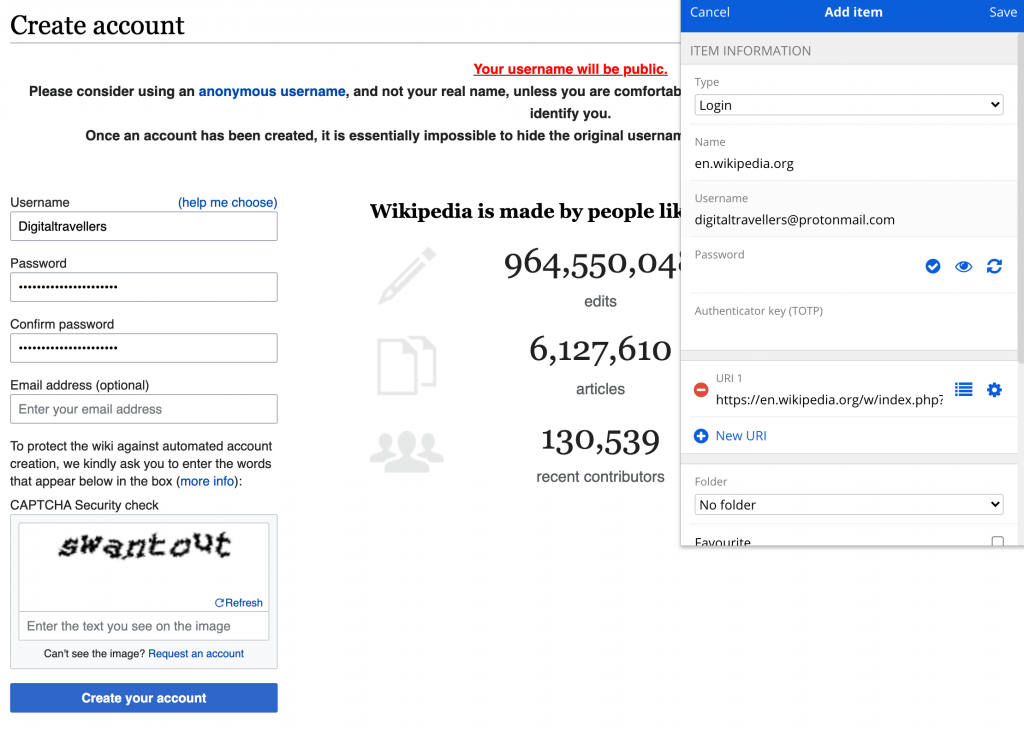Image resolution: width=1024 pixels, height=732 pixels.
Task: Click the help me choose link
Action: 227,202
